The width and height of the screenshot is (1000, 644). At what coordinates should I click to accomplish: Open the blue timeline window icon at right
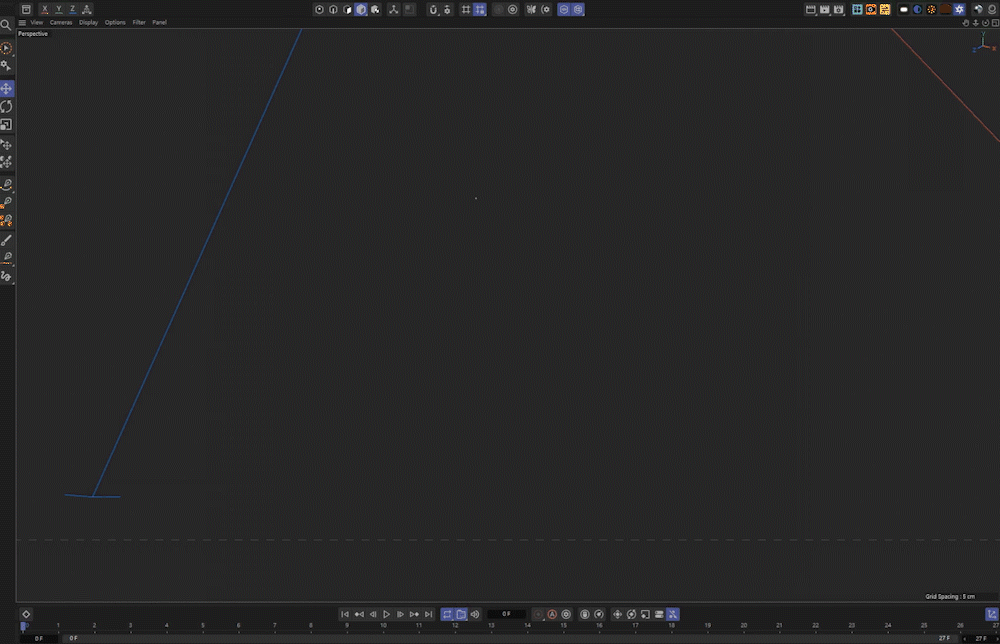992,614
